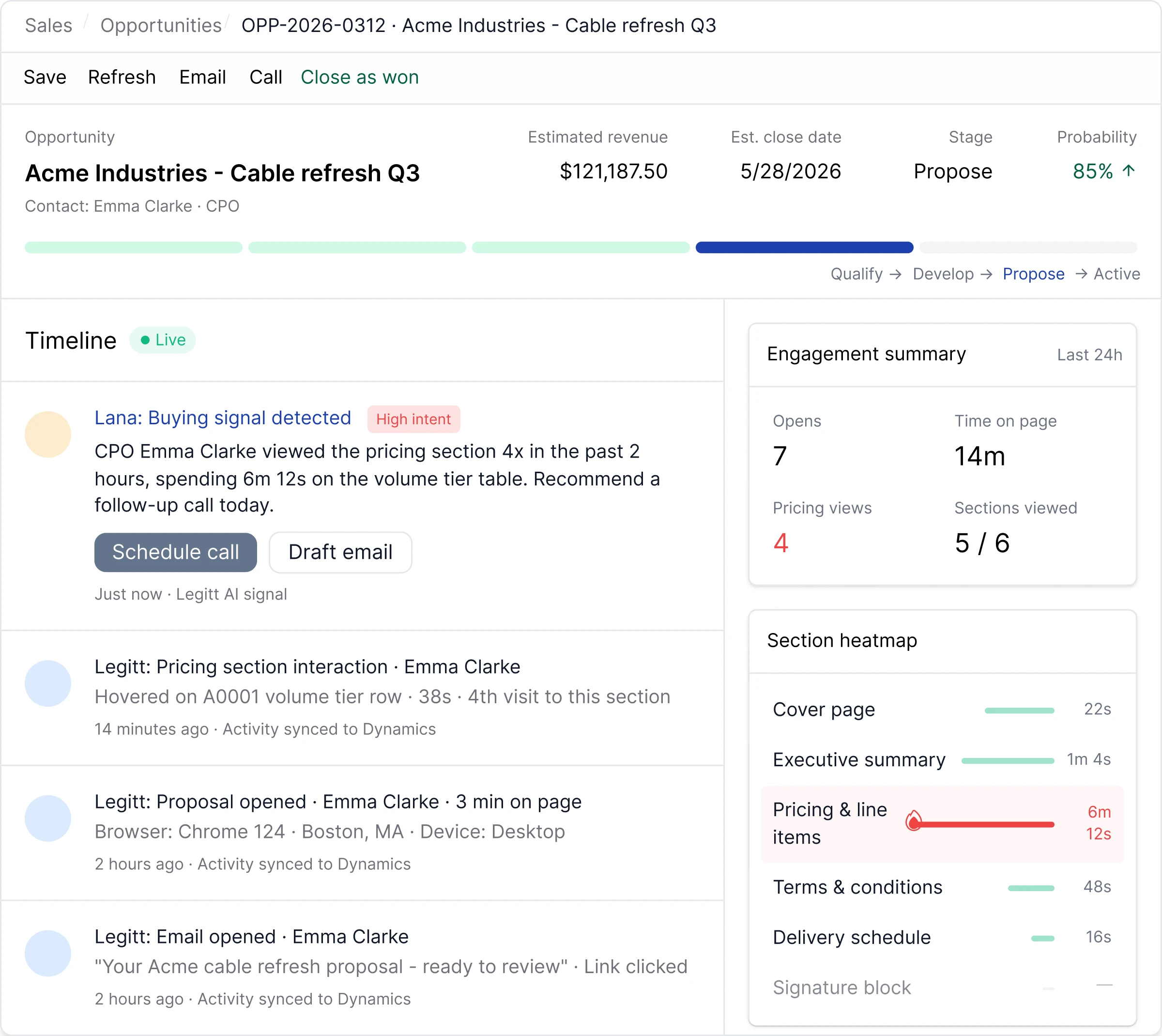Click the arrow after Qualify

pos(896,274)
